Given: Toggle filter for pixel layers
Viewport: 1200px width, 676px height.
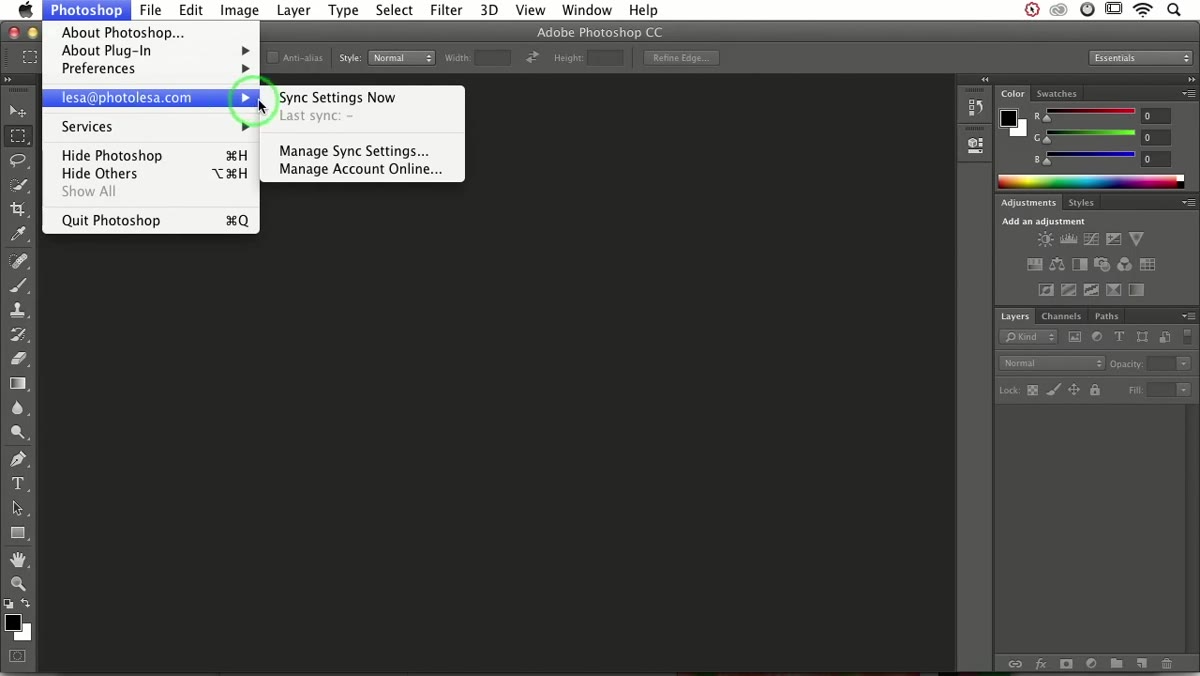Looking at the screenshot, I should click(x=1075, y=337).
